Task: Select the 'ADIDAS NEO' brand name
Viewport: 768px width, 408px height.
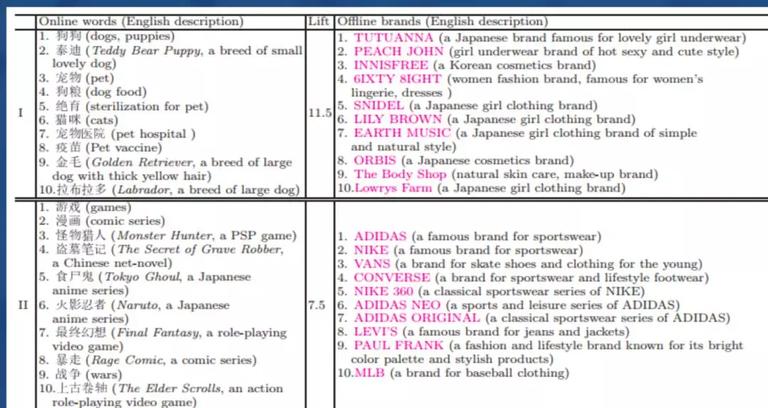Action: pyautogui.click(x=397, y=305)
